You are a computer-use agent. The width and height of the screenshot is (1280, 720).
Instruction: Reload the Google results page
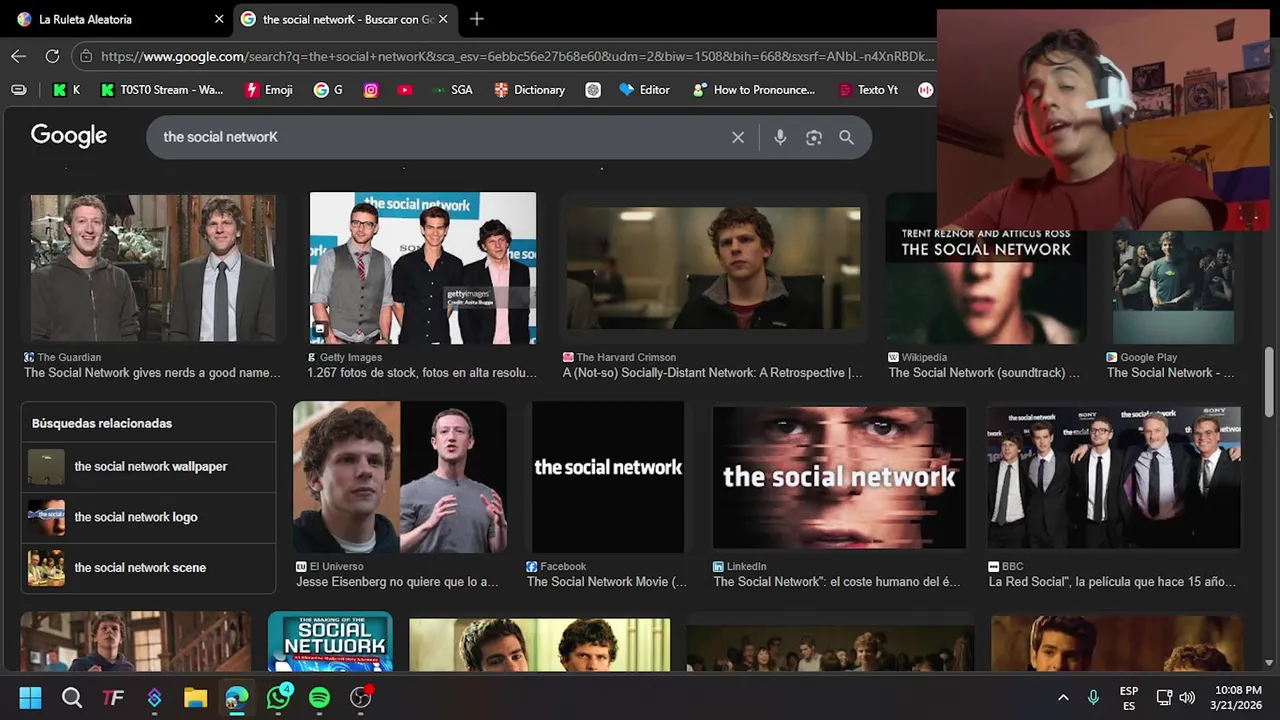[x=52, y=56]
